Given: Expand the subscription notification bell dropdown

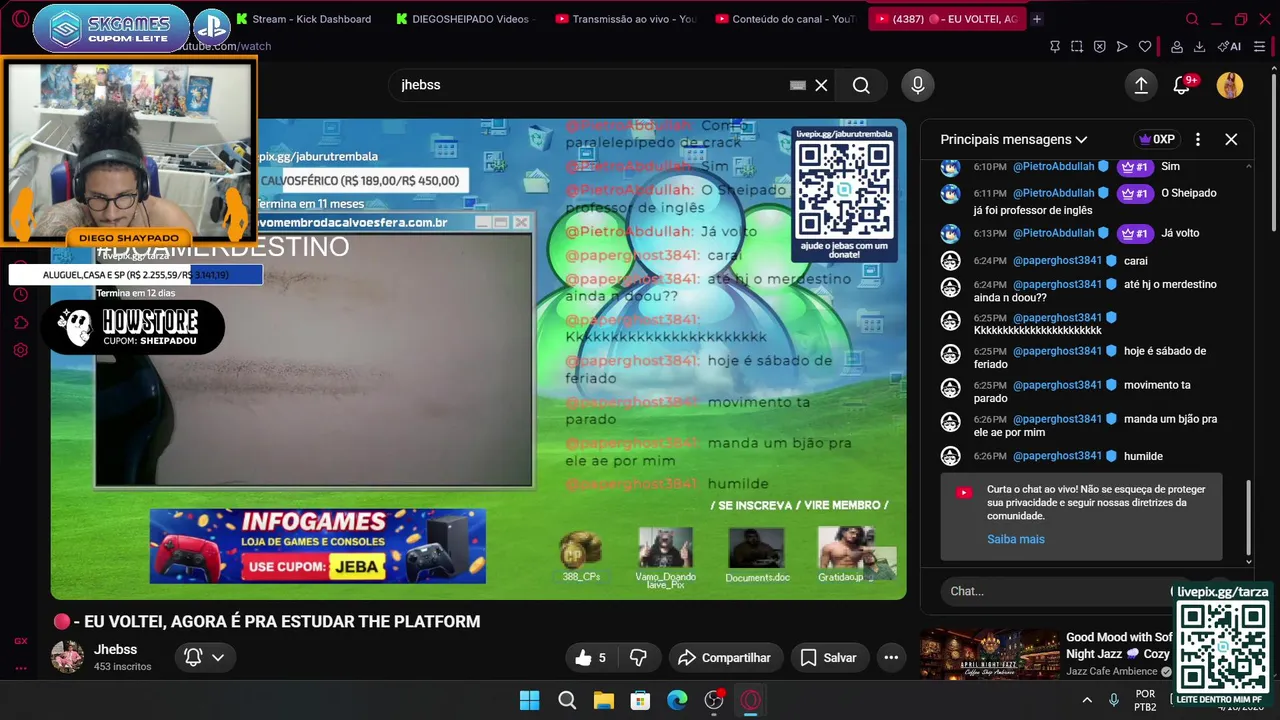Looking at the screenshot, I should [x=205, y=657].
